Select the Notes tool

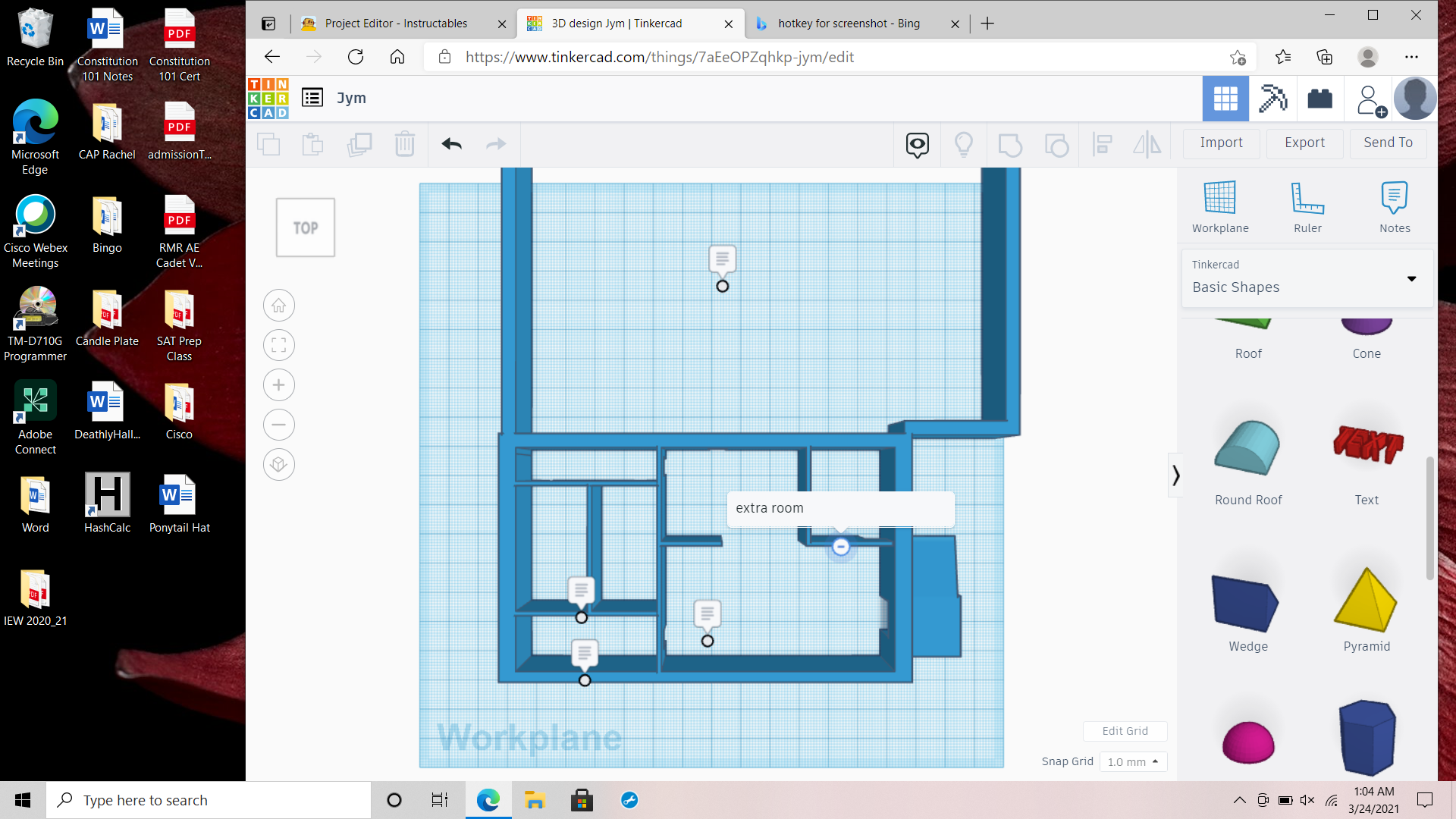point(1395,207)
